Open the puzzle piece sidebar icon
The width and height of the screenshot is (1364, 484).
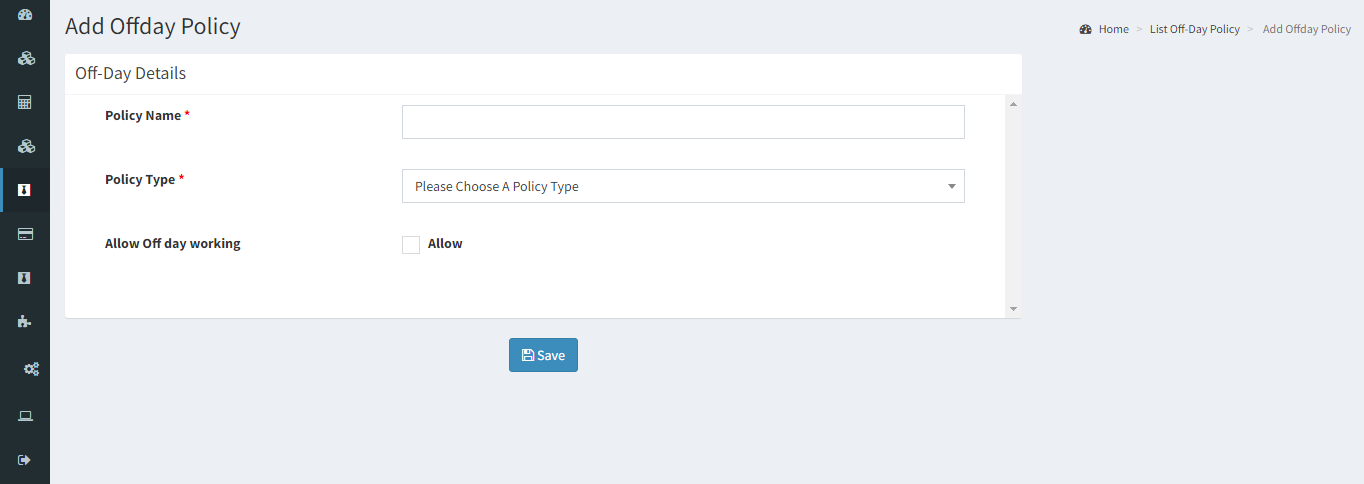[25, 322]
